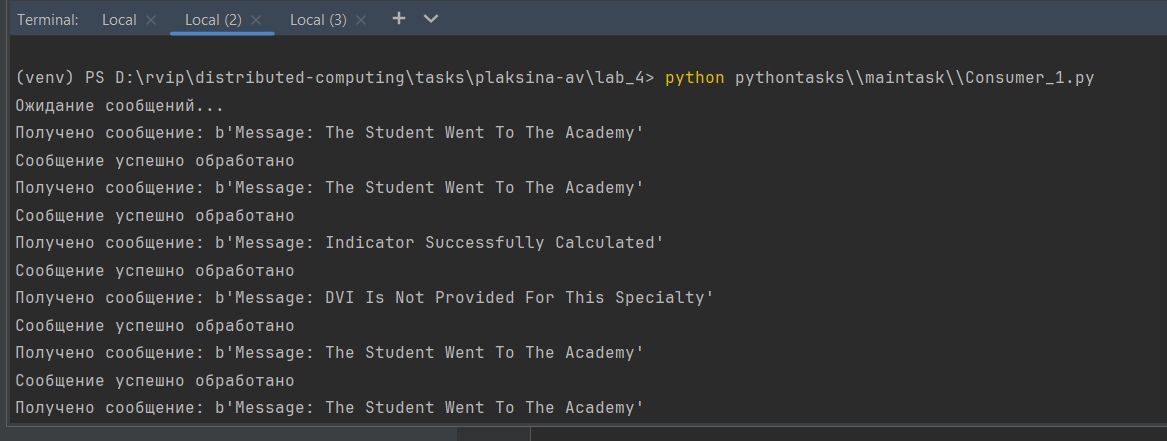Click the "Ожидание сообщений..." output line
This screenshot has height=441, width=1167.
click(120, 105)
